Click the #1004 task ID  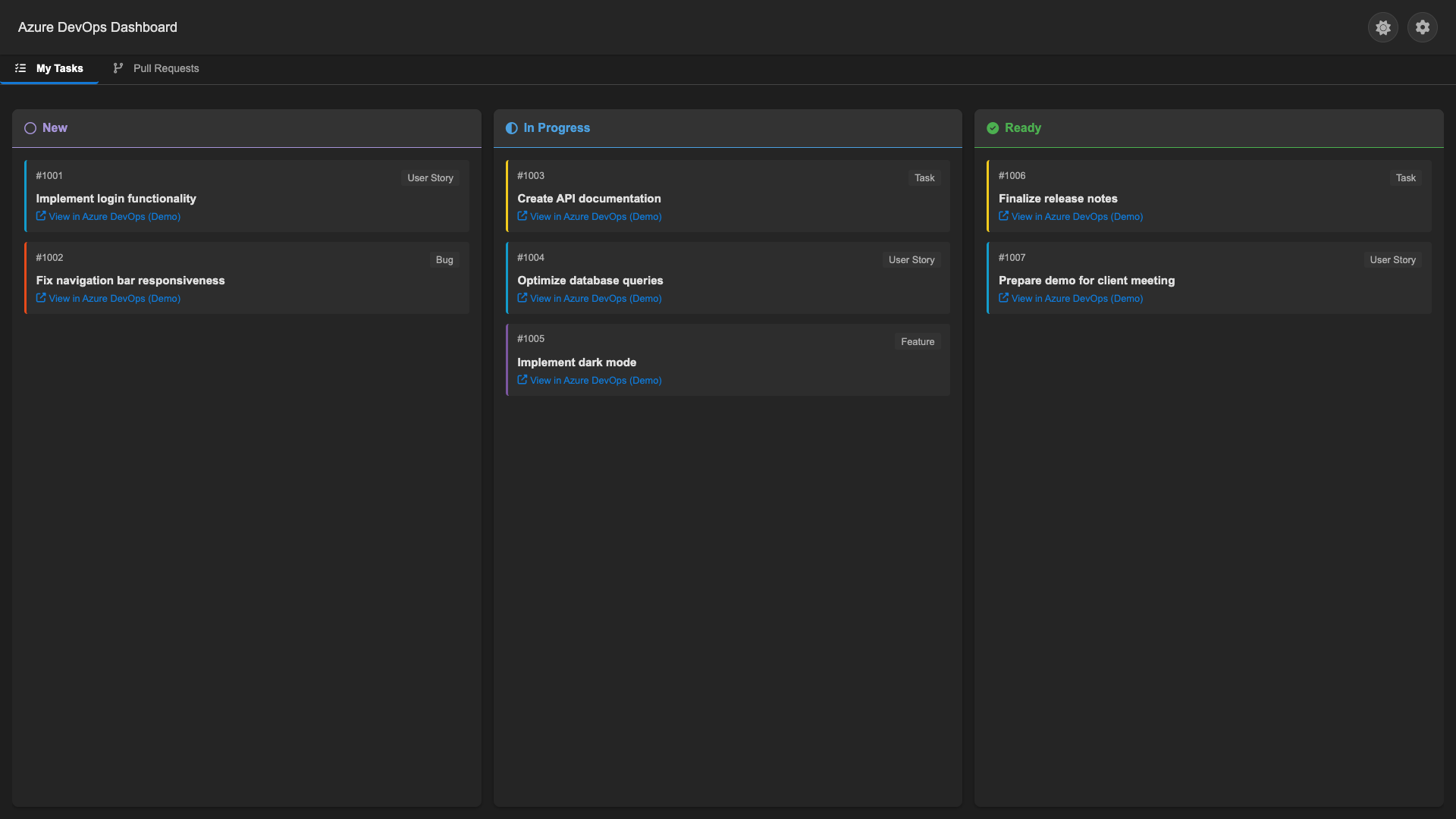click(531, 258)
